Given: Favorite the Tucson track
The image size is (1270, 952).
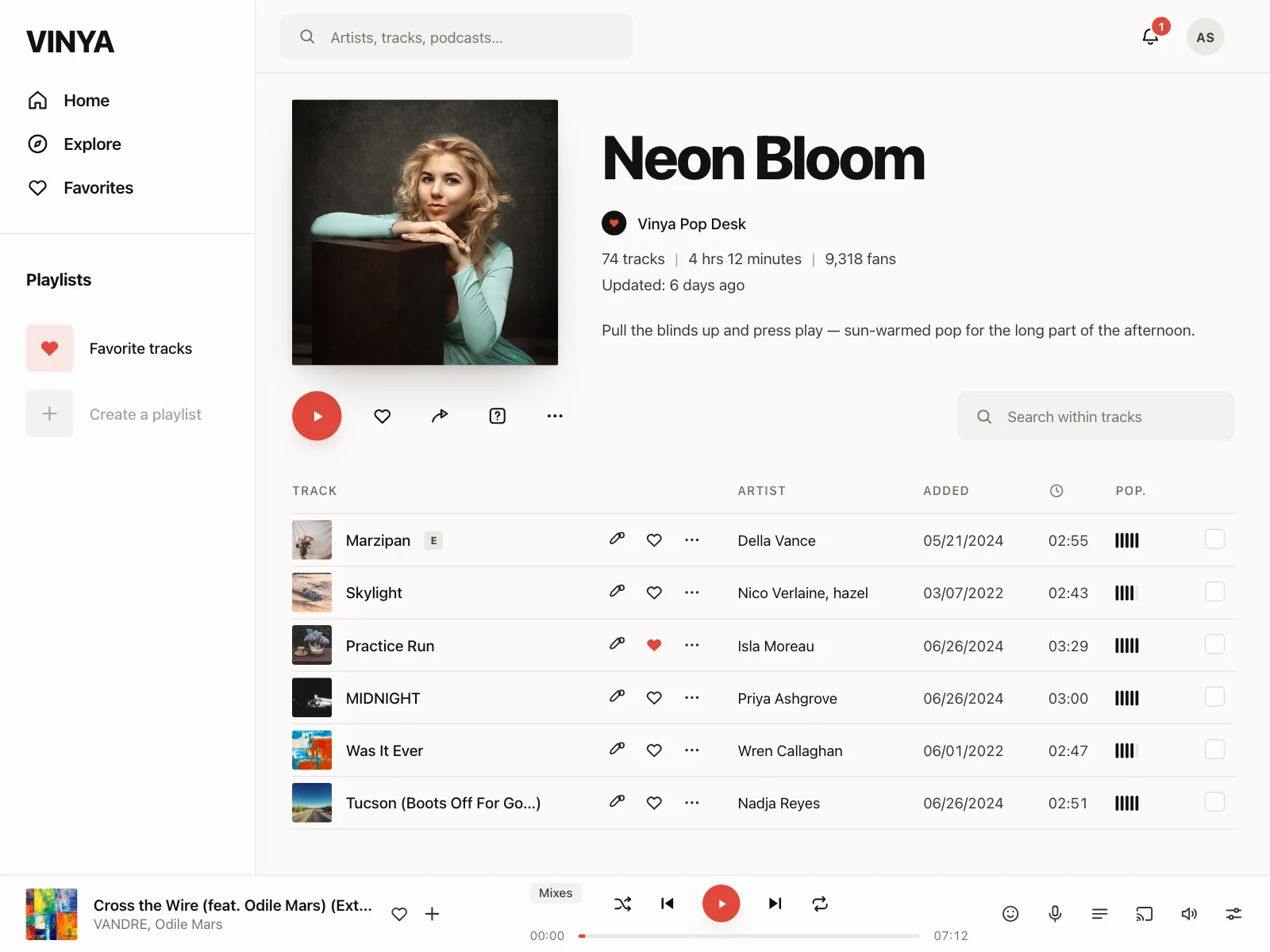Looking at the screenshot, I should (654, 802).
